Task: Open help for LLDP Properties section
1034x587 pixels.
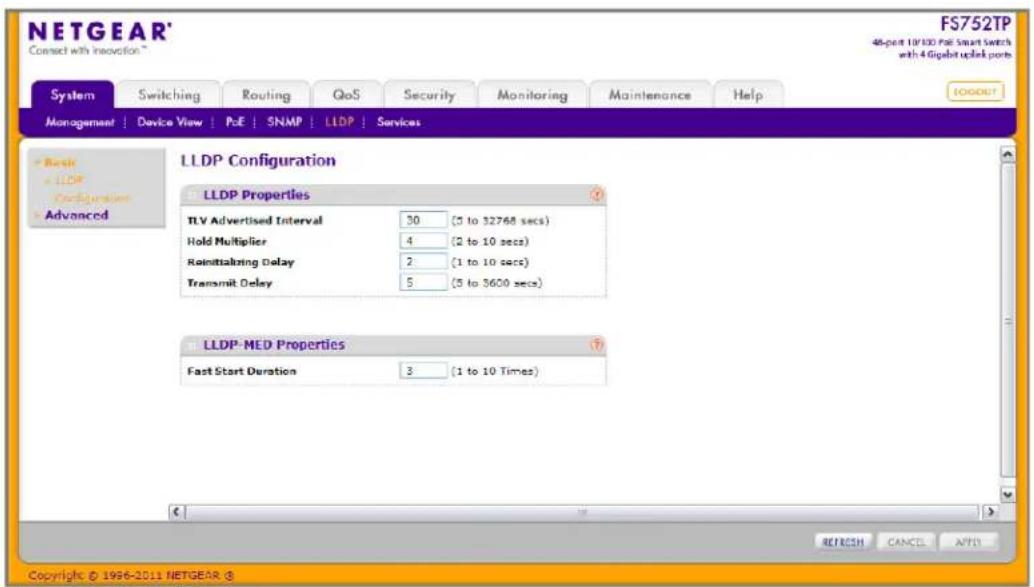Action: 596,195
